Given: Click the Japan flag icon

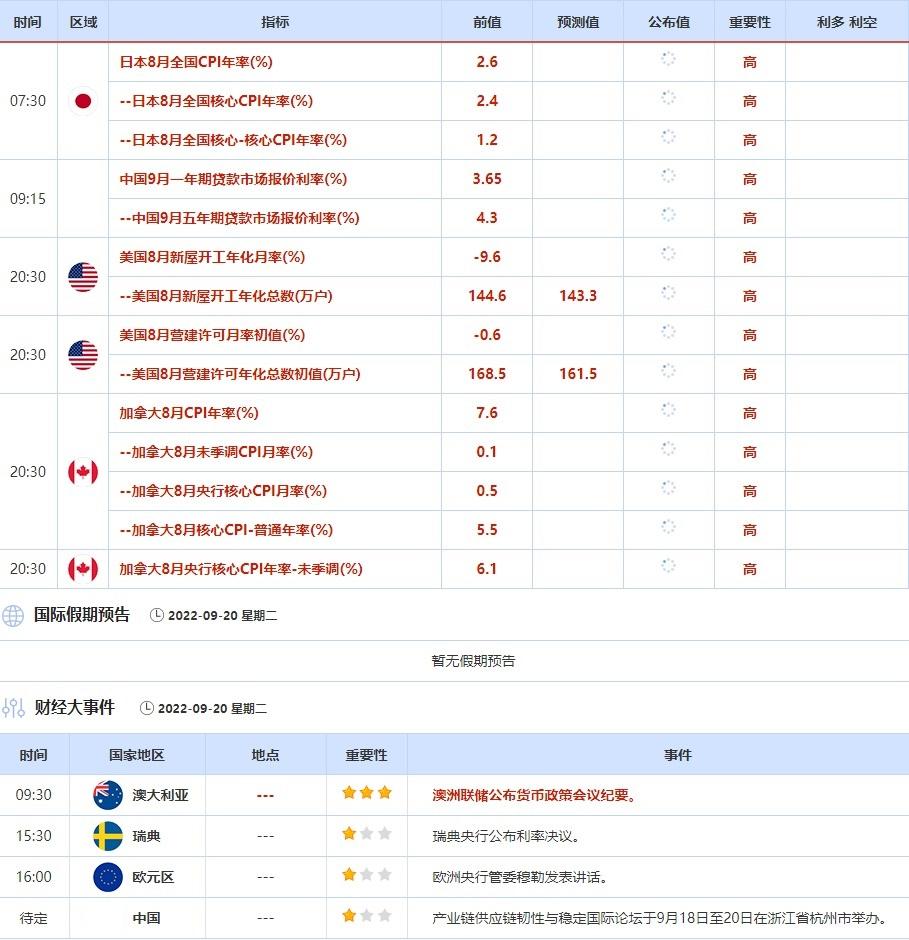Looking at the screenshot, I should [83, 101].
